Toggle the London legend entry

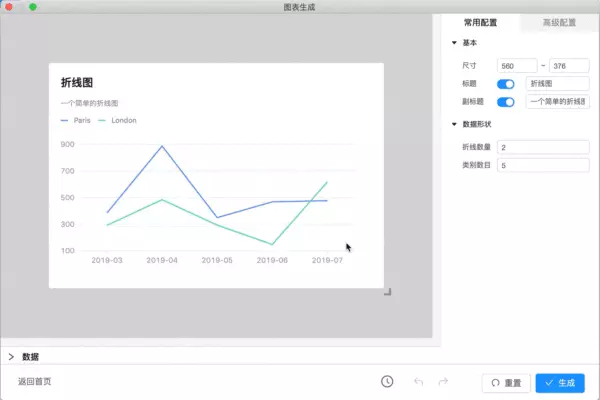tap(117, 120)
